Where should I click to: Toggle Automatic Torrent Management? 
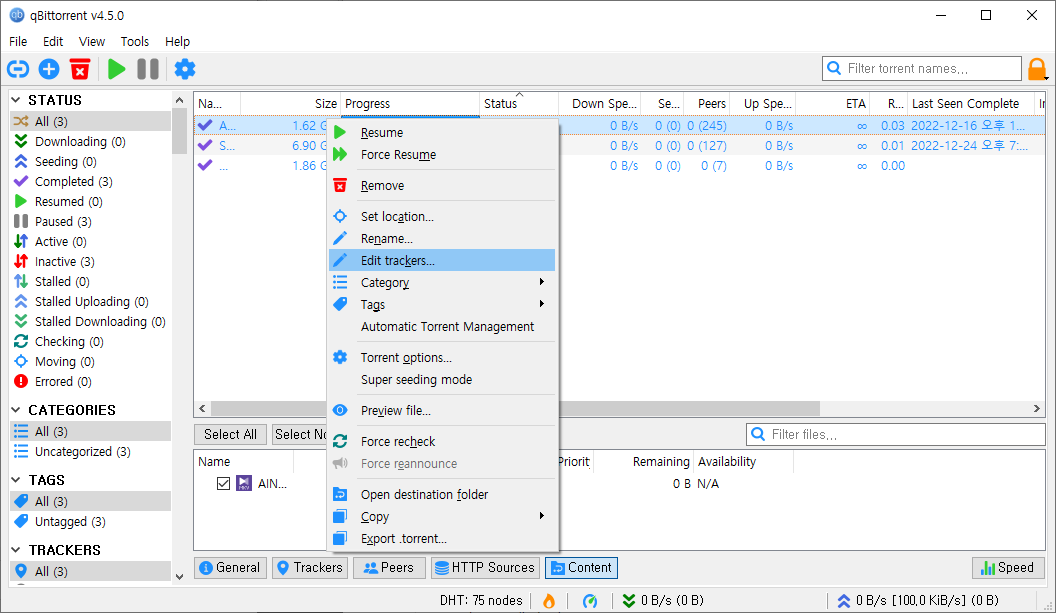click(442, 327)
